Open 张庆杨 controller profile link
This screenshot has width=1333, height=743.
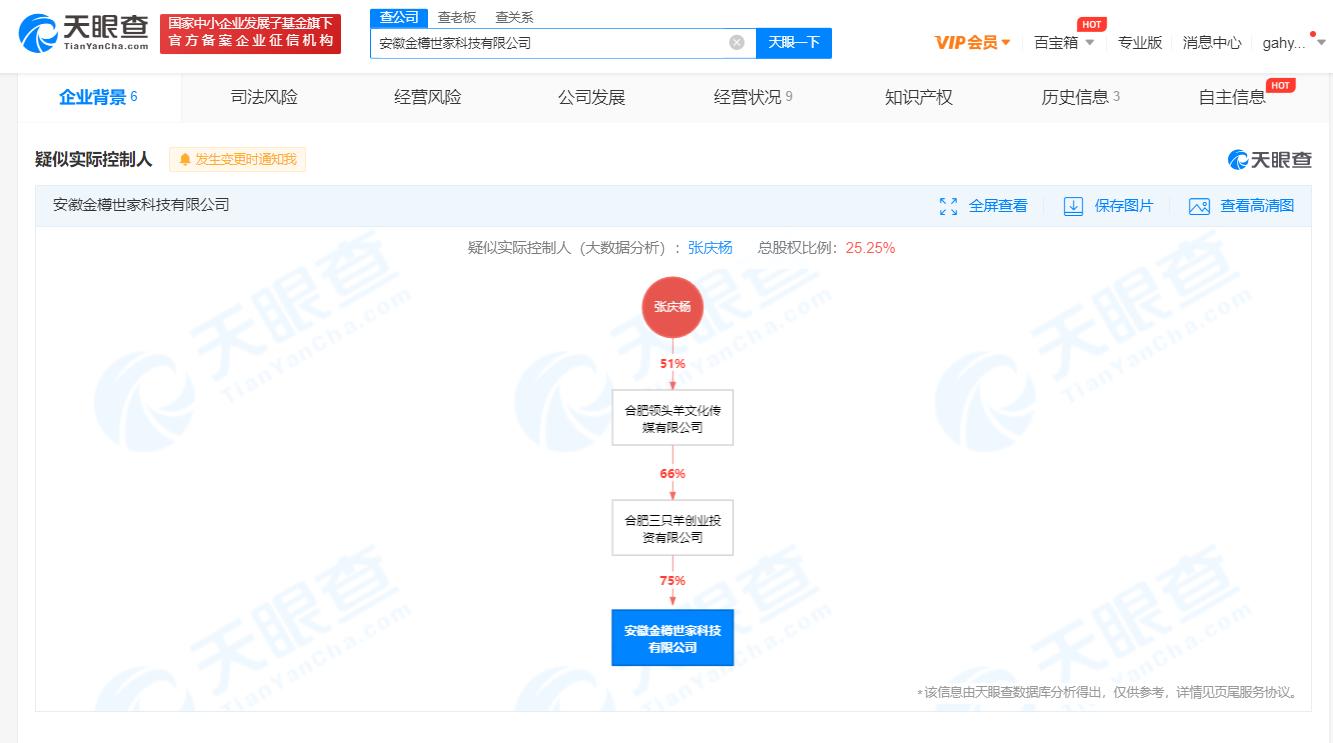[710, 247]
